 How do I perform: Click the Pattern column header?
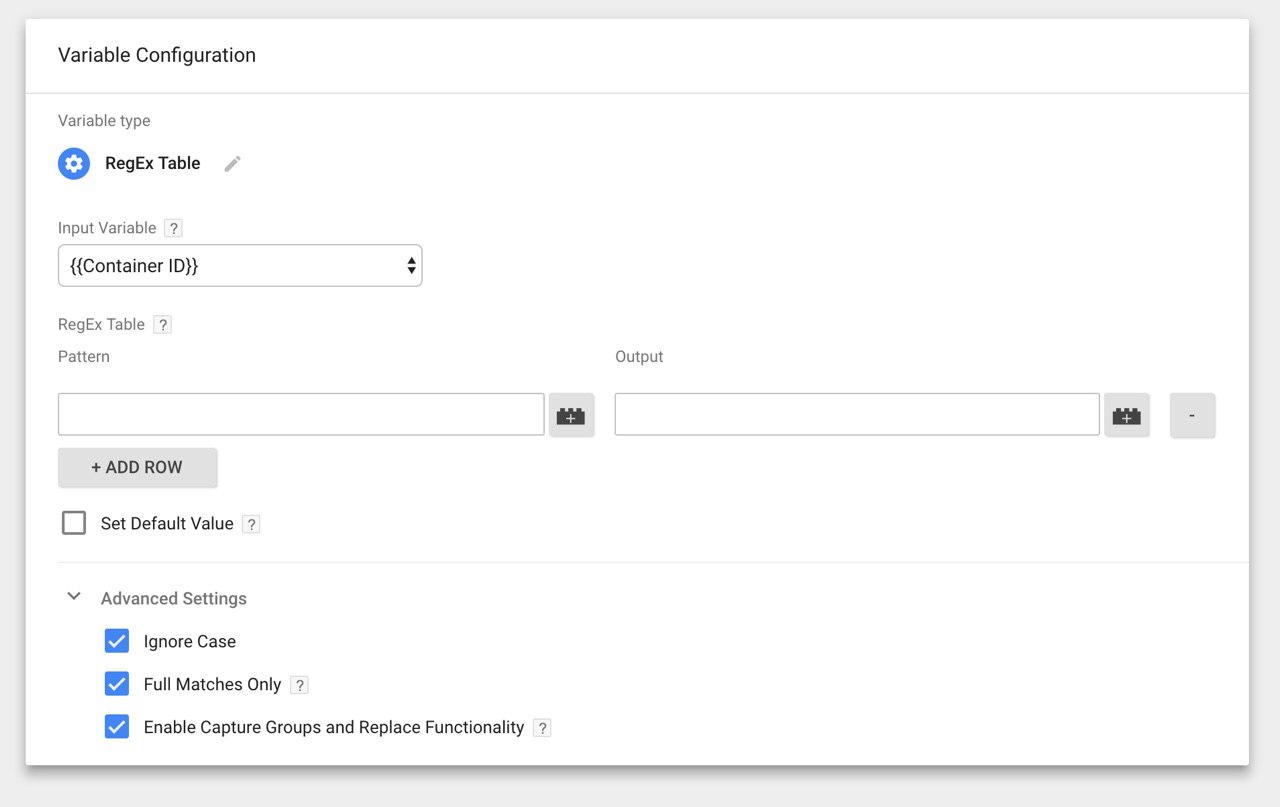pos(84,357)
